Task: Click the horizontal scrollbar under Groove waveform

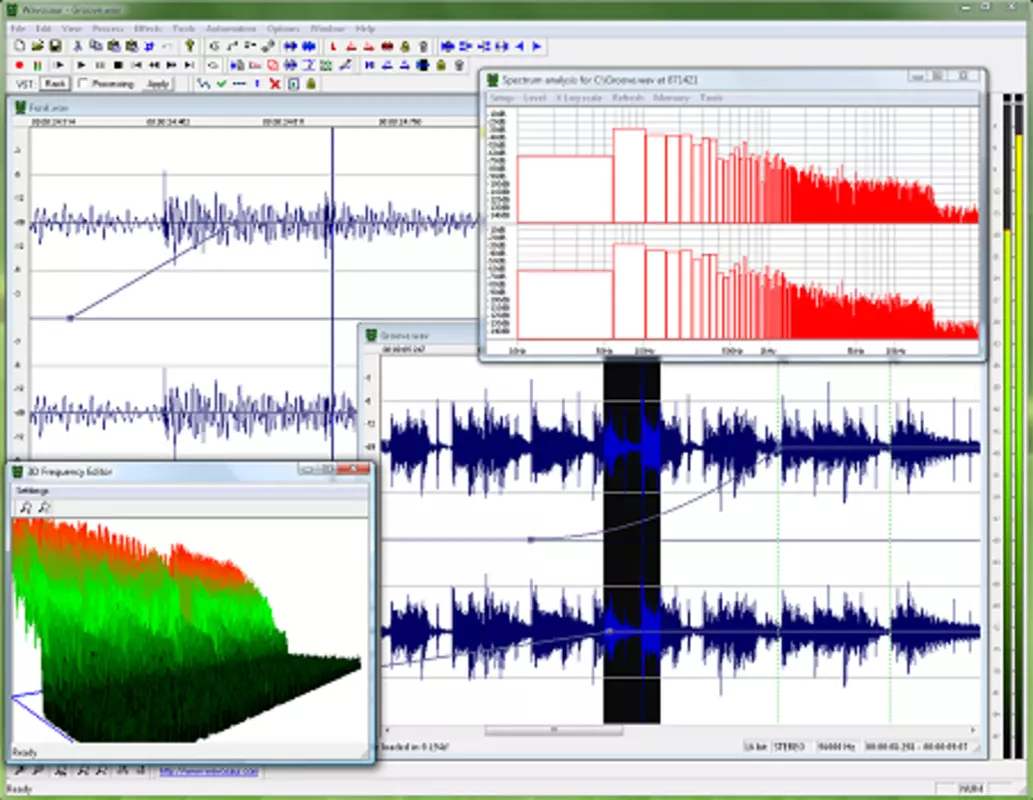Action: (679, 730)
